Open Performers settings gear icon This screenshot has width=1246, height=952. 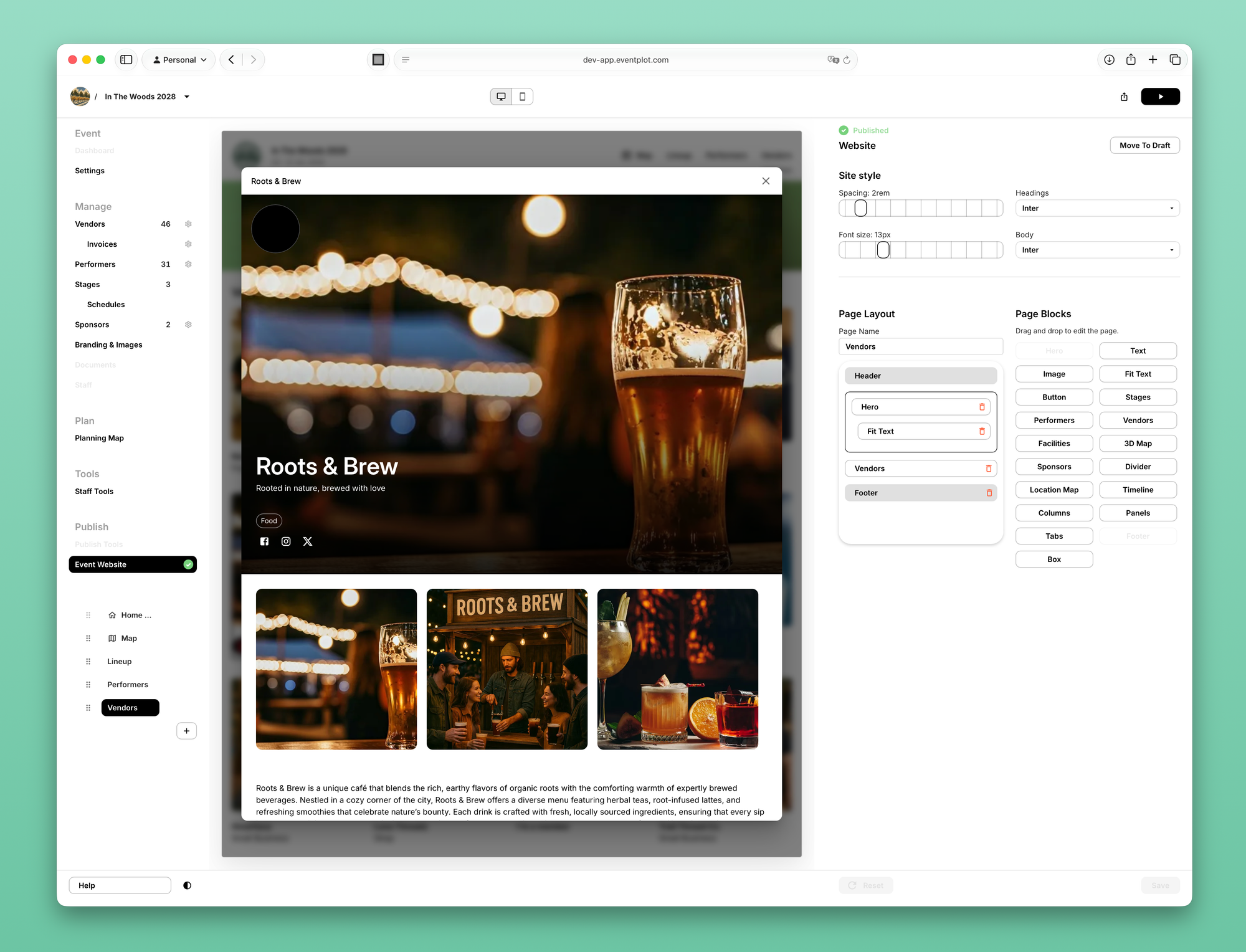188,264
